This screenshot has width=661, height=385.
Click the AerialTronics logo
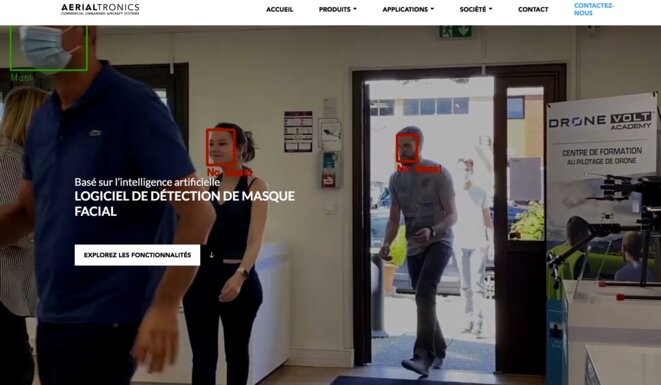pos(100,9)
